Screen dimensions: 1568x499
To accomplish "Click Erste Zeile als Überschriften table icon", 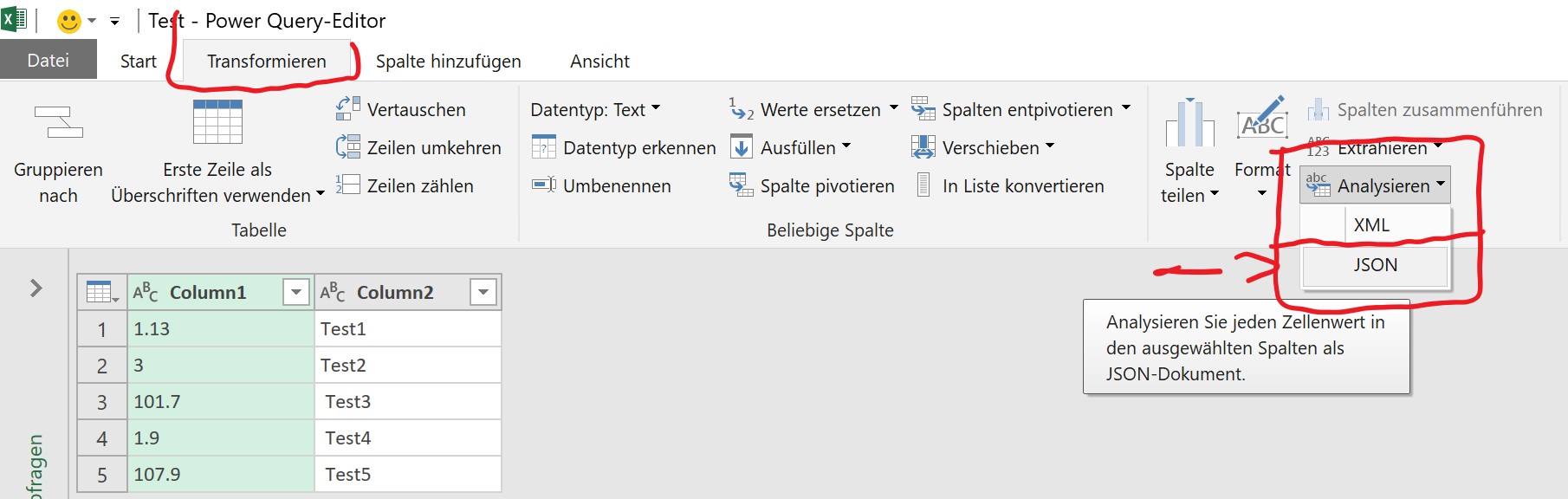I will 217,122.
